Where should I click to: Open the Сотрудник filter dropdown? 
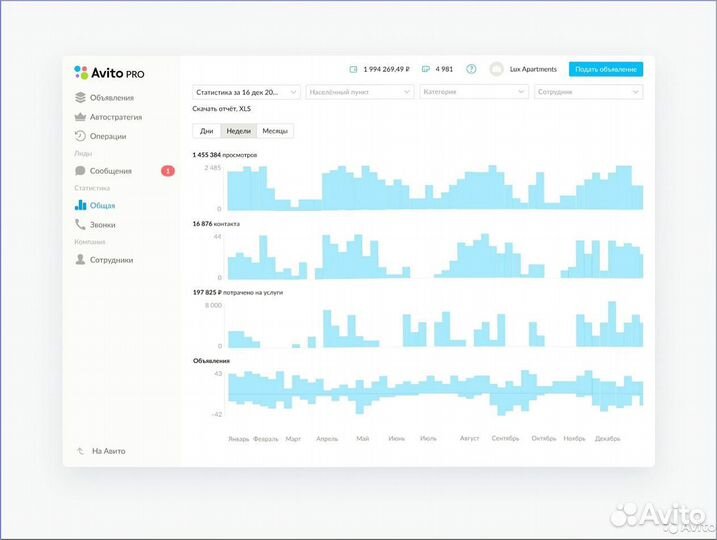point(587,91)
